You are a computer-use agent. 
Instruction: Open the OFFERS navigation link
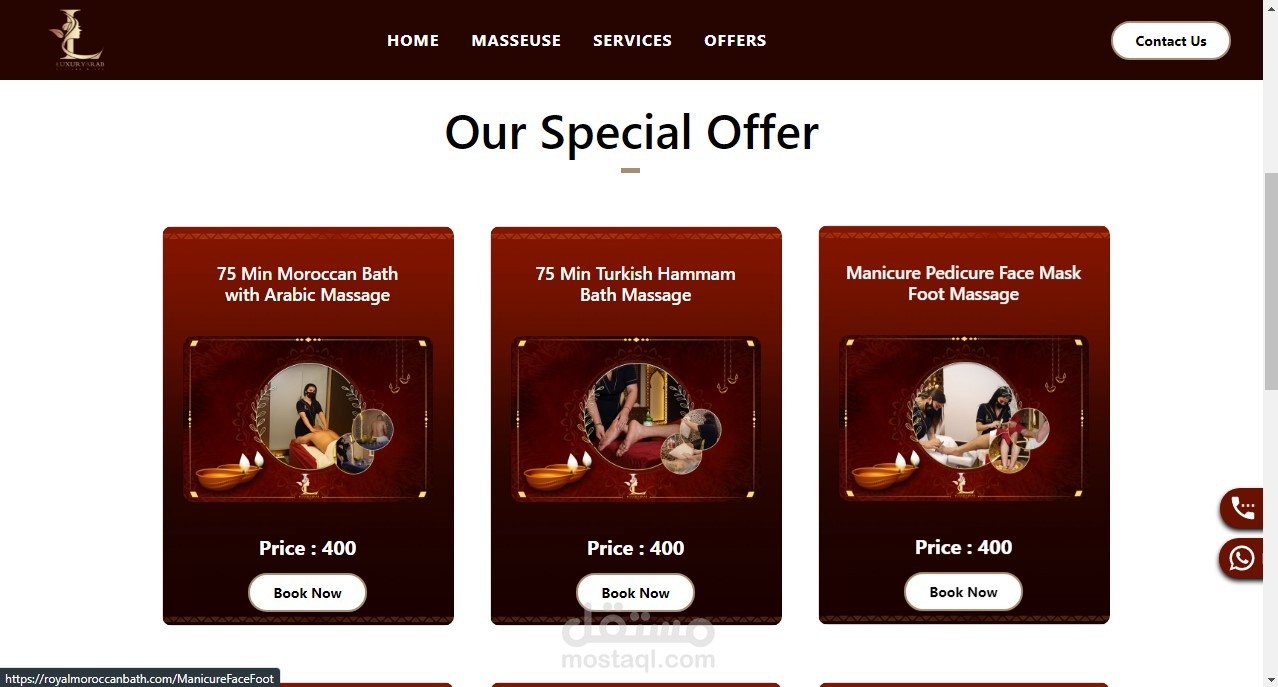pyautogui.click(x=735, y=40)
